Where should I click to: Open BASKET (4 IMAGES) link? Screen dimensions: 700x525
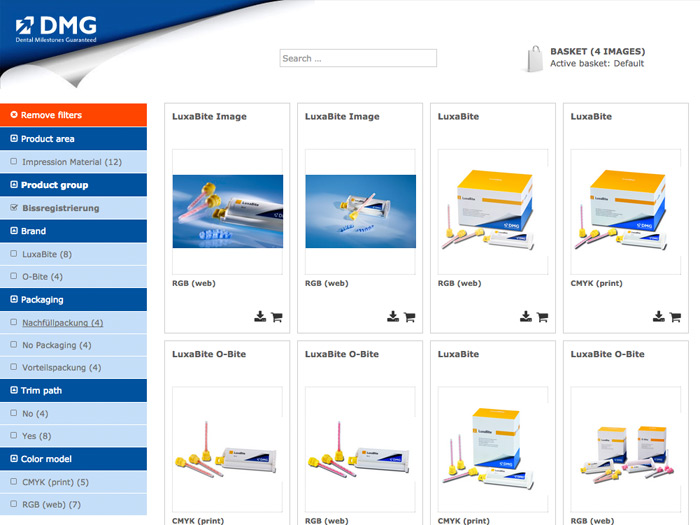pyautogui.click(x=597, y=51)
